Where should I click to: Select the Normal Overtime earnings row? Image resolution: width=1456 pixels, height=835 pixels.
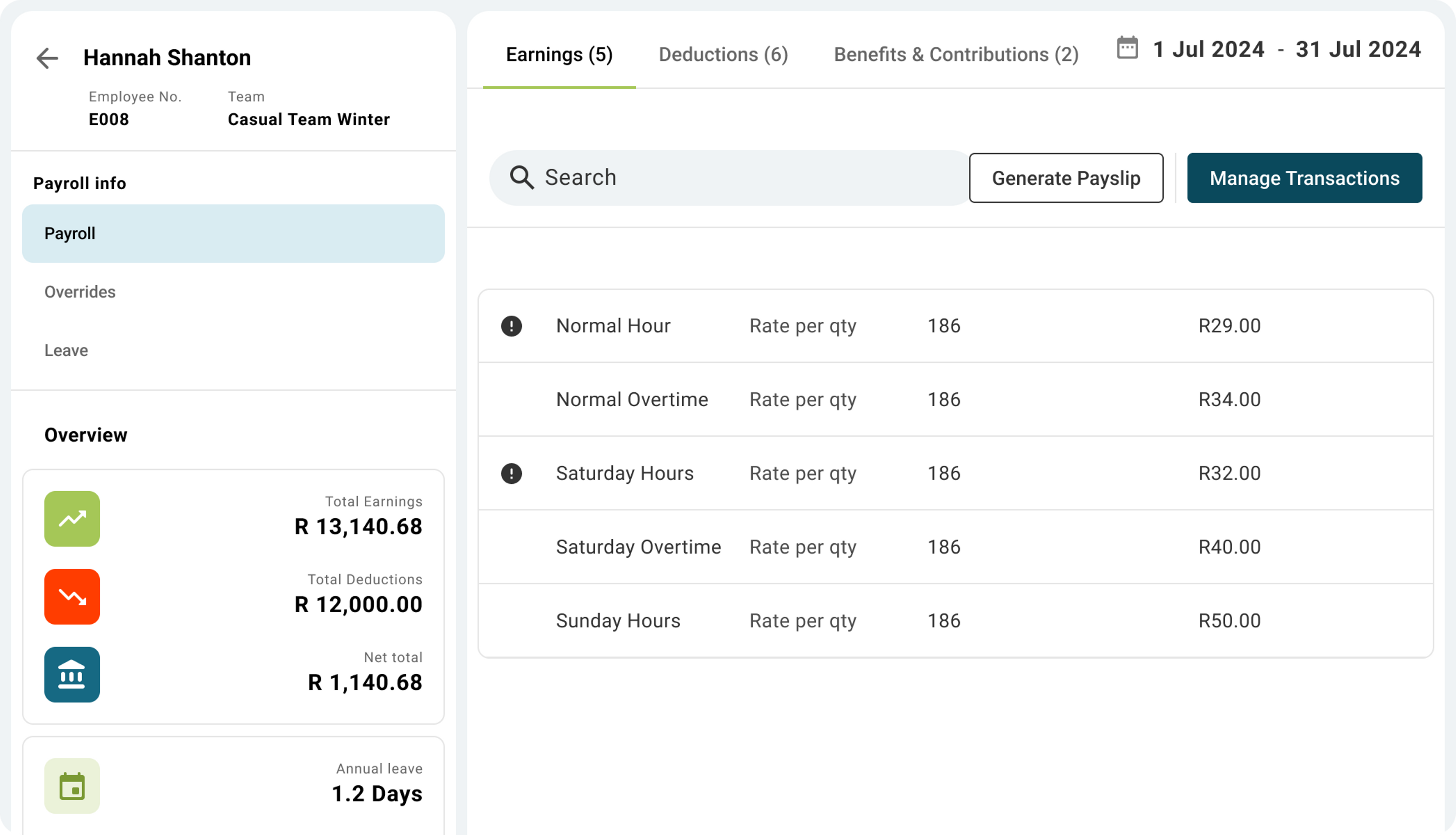[x=956, y=399]
